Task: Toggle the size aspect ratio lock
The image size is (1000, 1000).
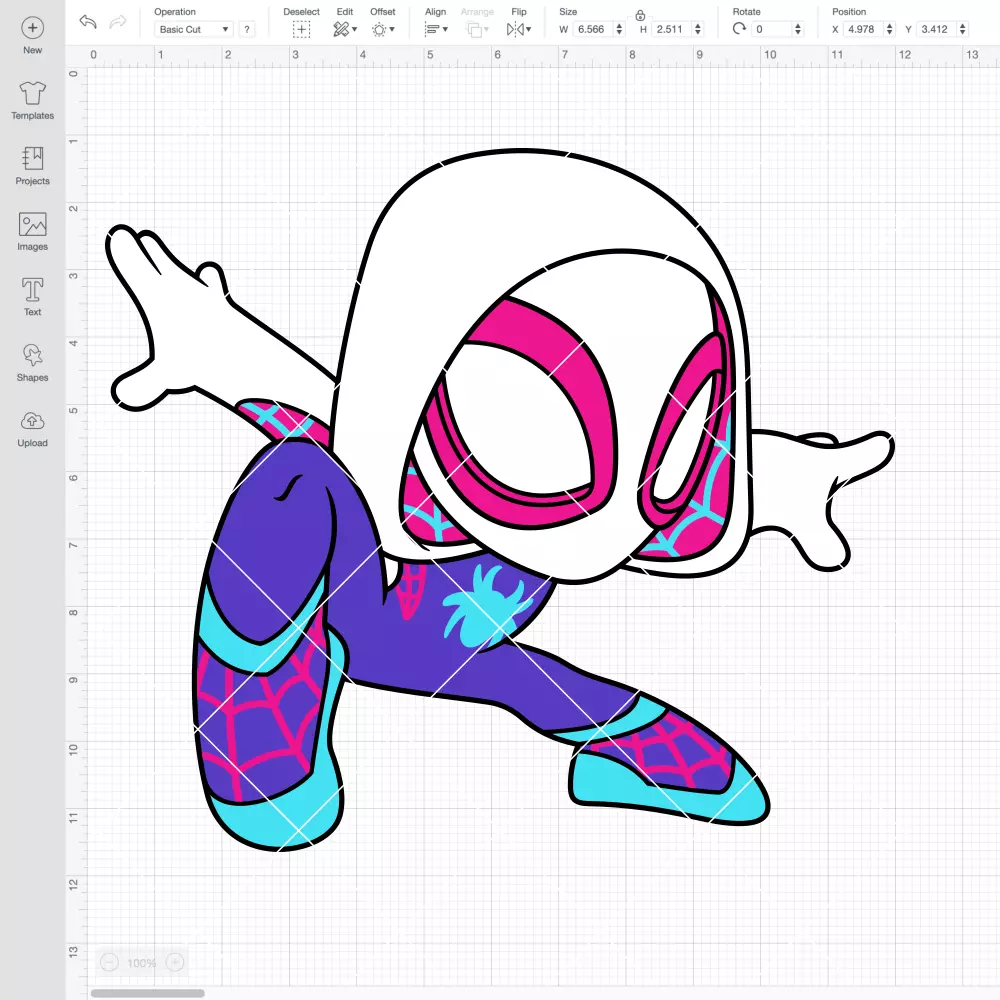Action: tap(640, 15)
